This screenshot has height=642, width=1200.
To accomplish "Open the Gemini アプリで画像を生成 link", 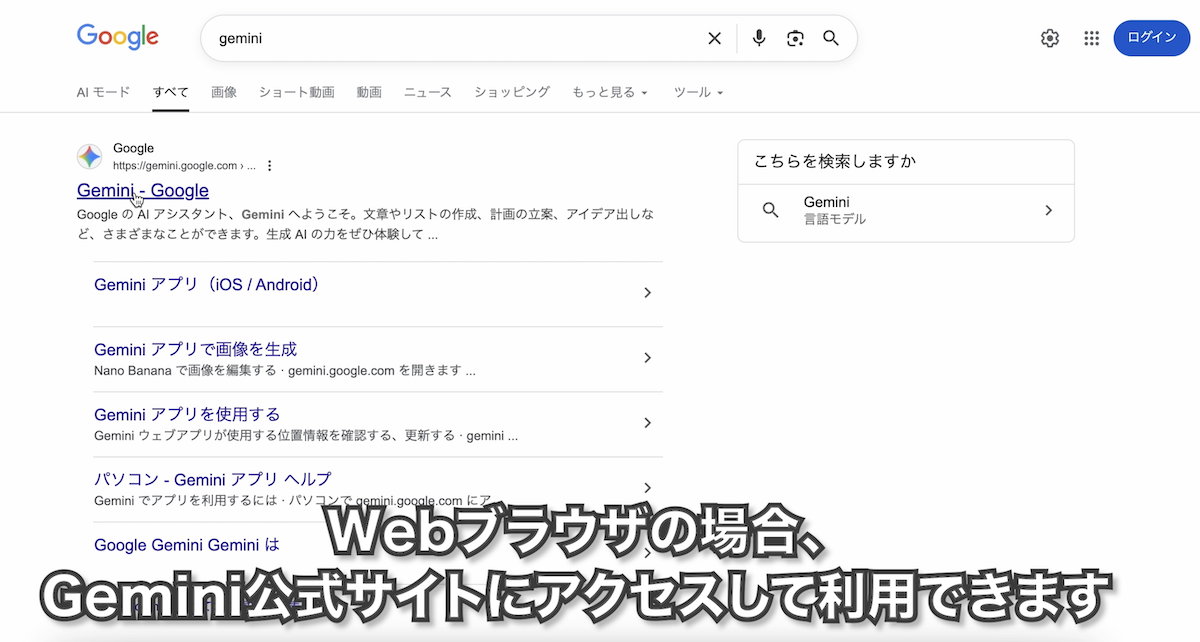I will pyautogui.click(x=195, y=349).
